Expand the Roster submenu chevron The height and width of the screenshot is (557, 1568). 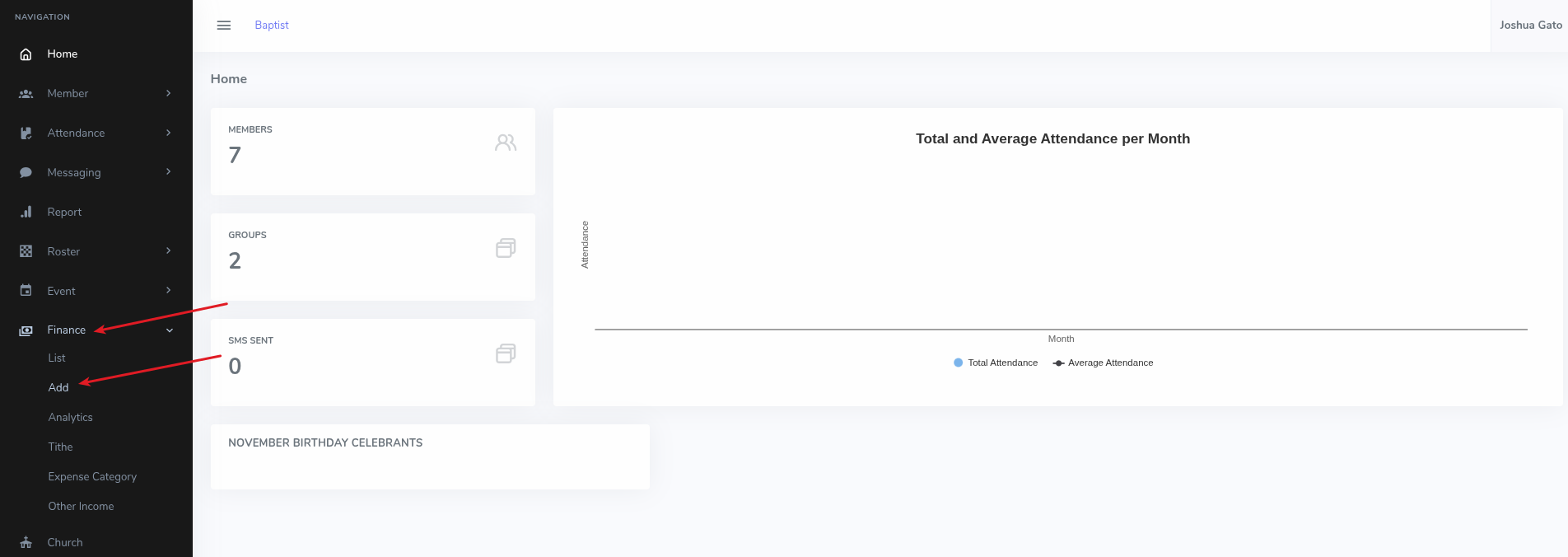[x=169, y=250]
